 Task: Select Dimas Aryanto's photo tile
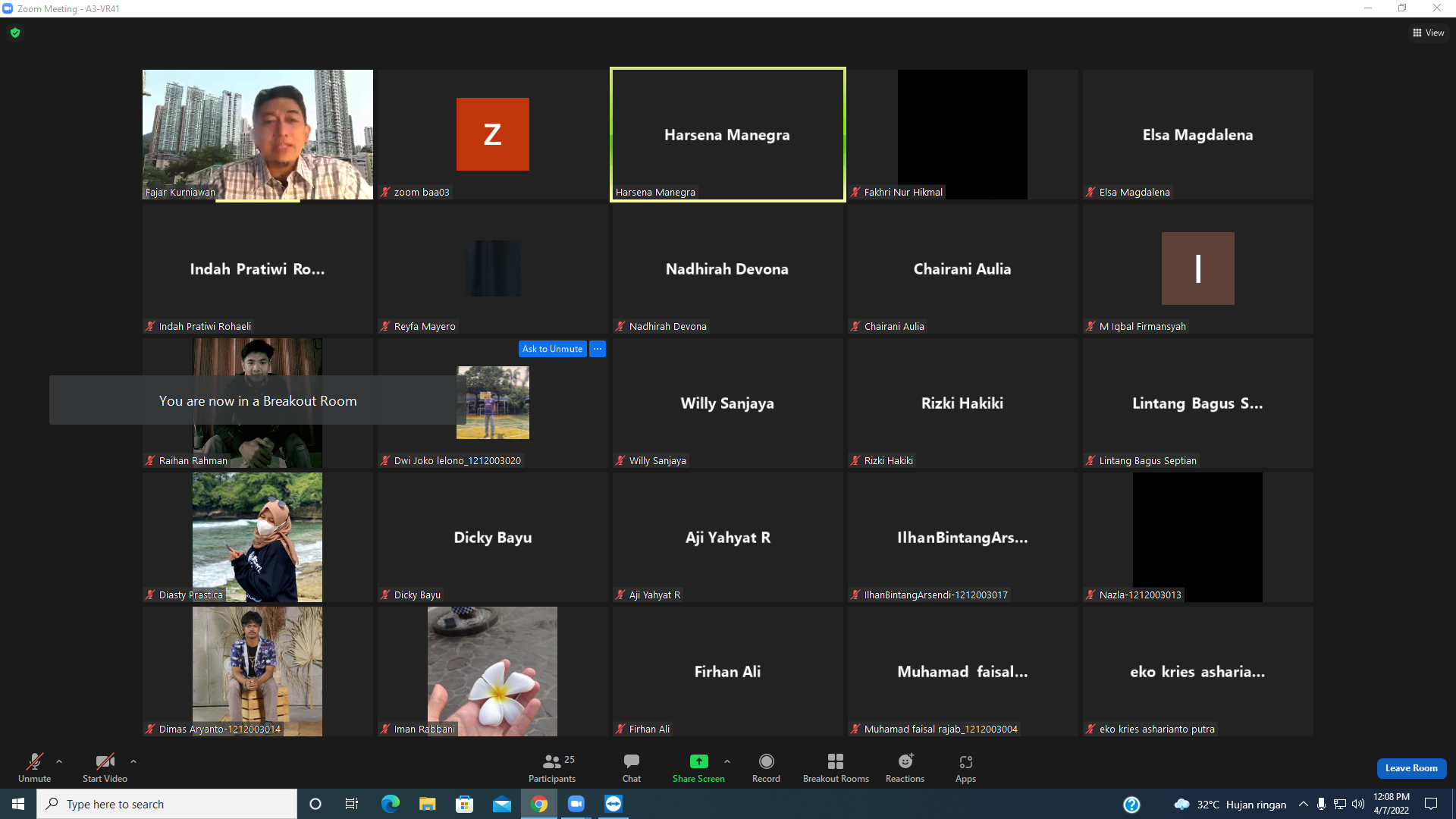[x=257, y=671]
